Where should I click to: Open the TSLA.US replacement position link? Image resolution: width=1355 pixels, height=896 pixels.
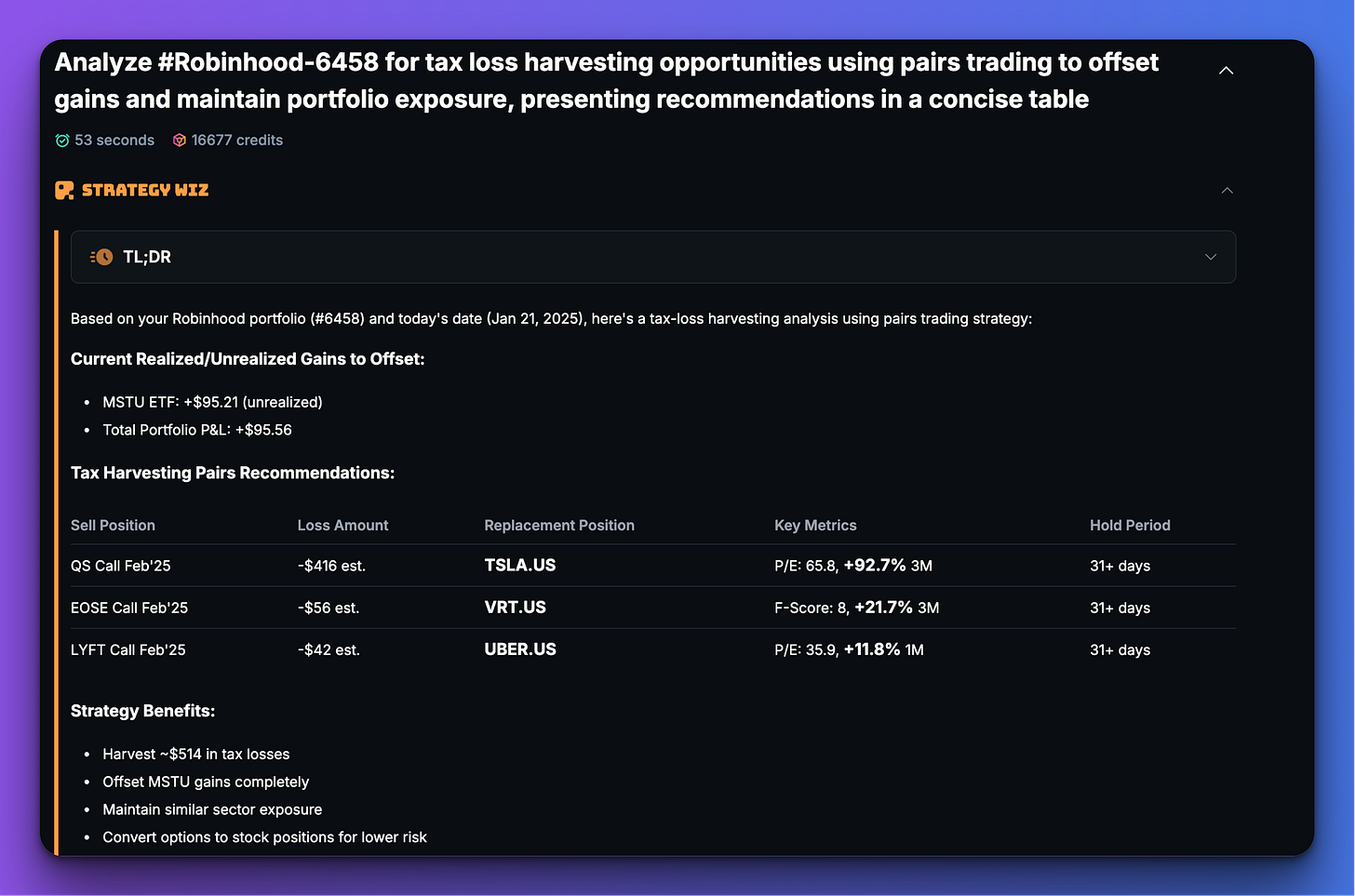tap(519, 565)
